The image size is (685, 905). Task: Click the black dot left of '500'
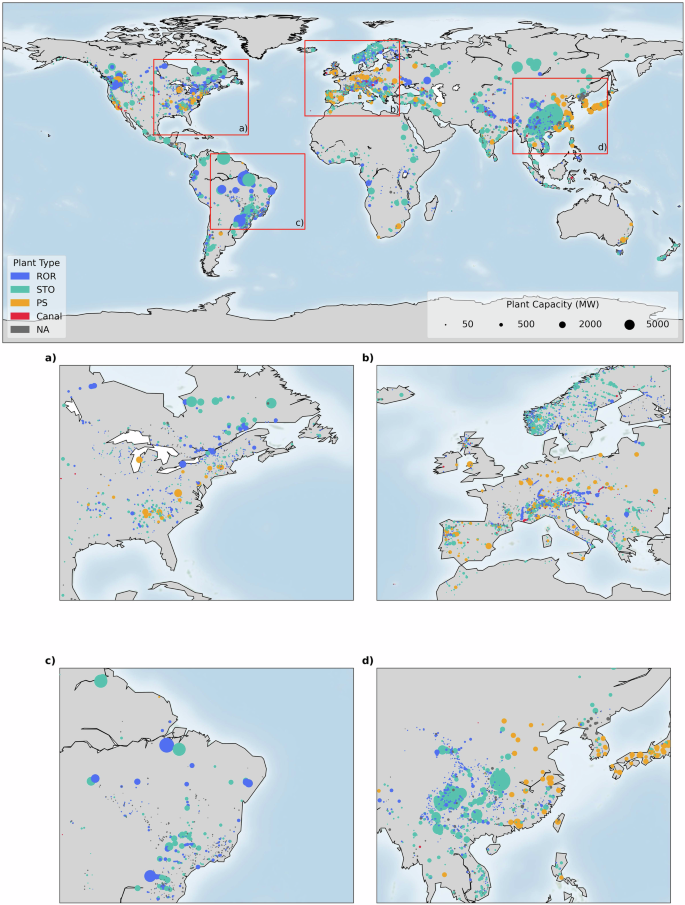501,325
